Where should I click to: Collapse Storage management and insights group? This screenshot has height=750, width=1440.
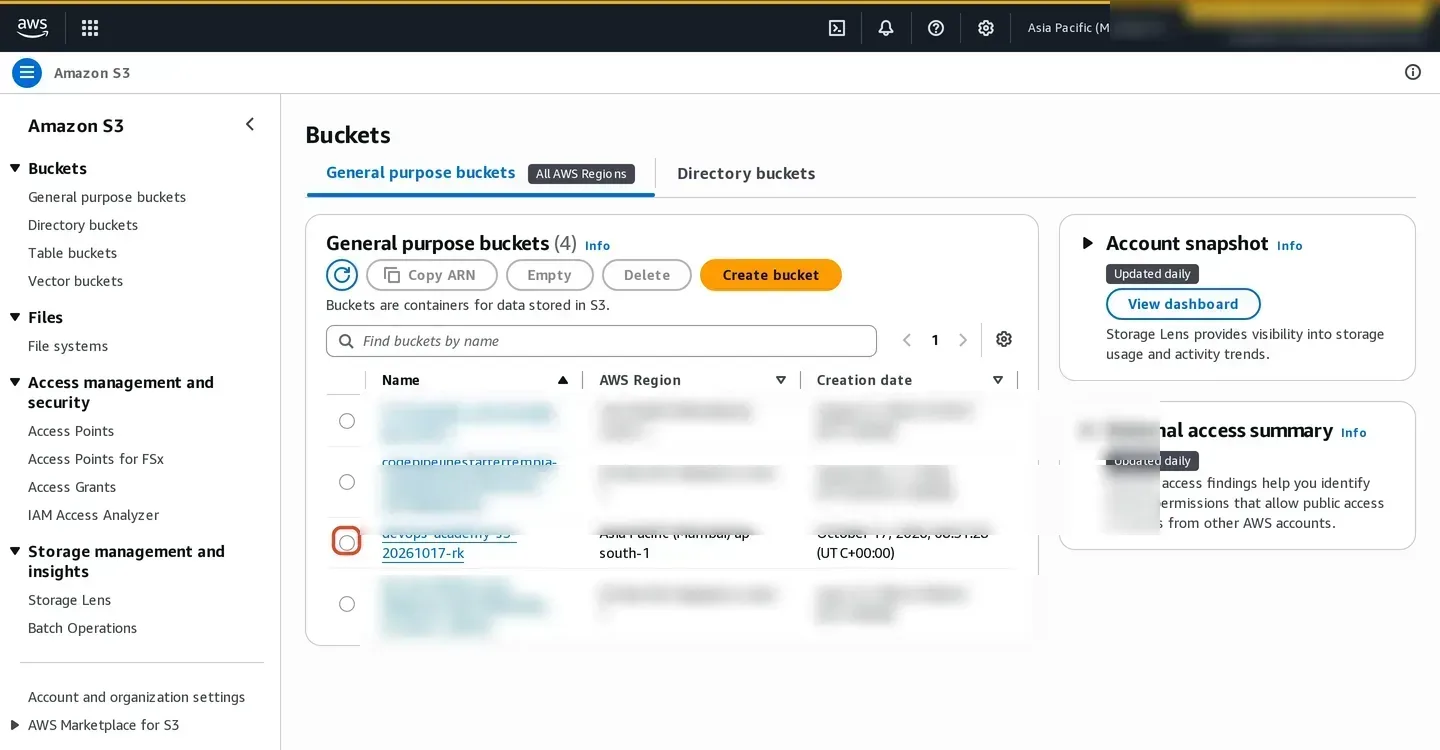[x=15, y=551]
